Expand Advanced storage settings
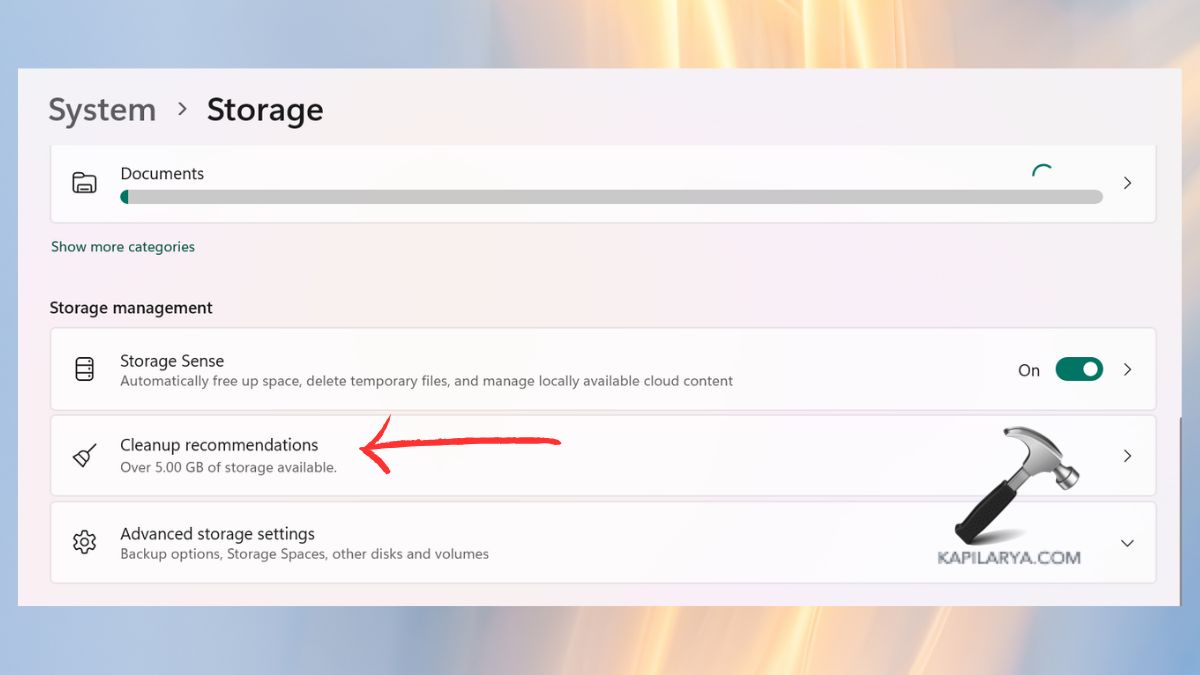 coord(1127,542)
